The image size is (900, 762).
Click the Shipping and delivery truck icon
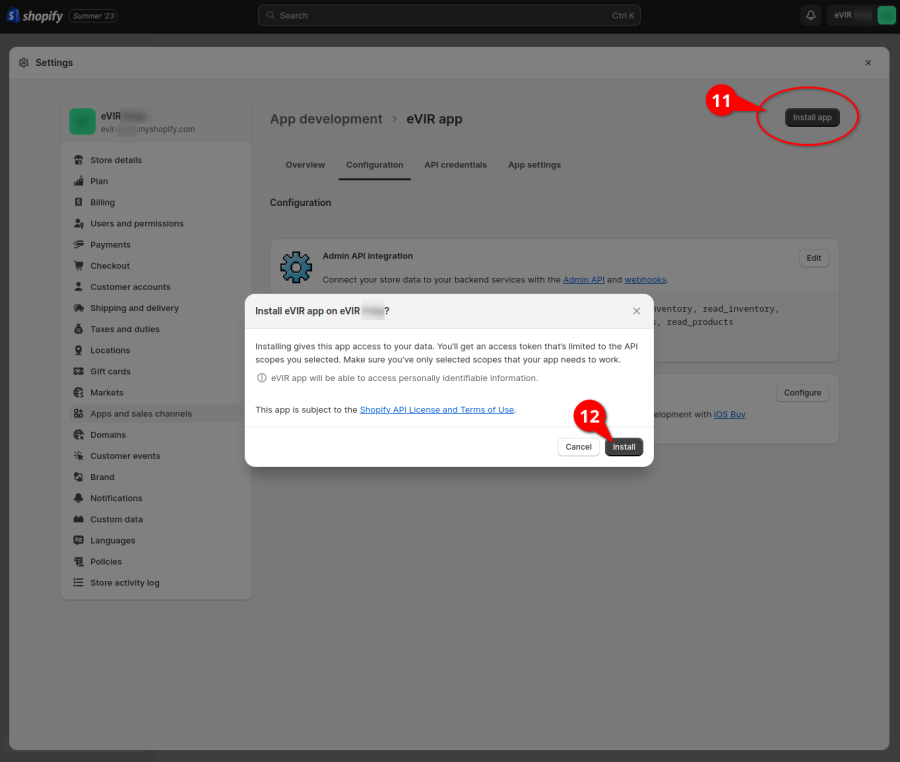[x=79, y=308]
